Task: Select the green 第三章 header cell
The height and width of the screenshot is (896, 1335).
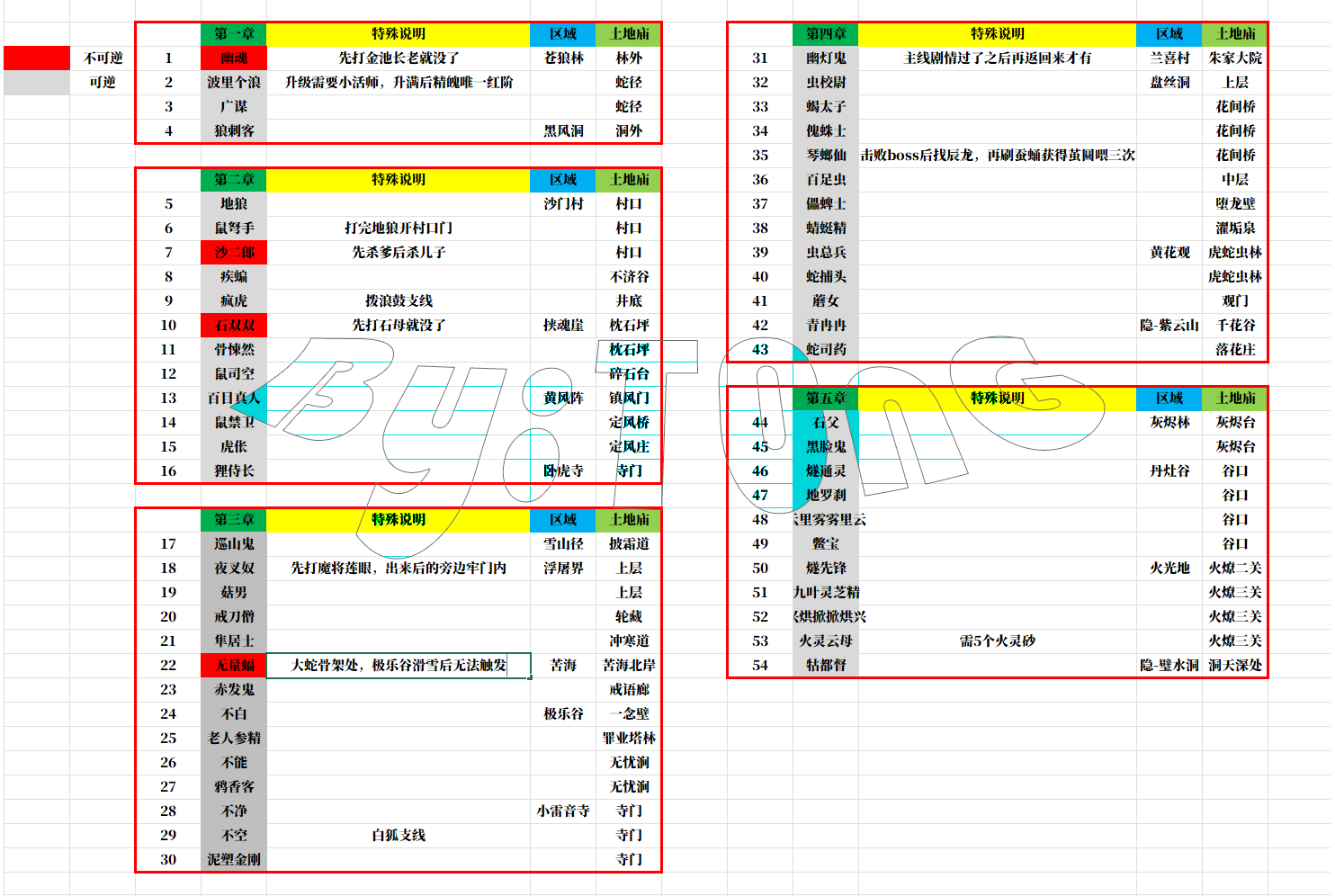Action: 234,519
